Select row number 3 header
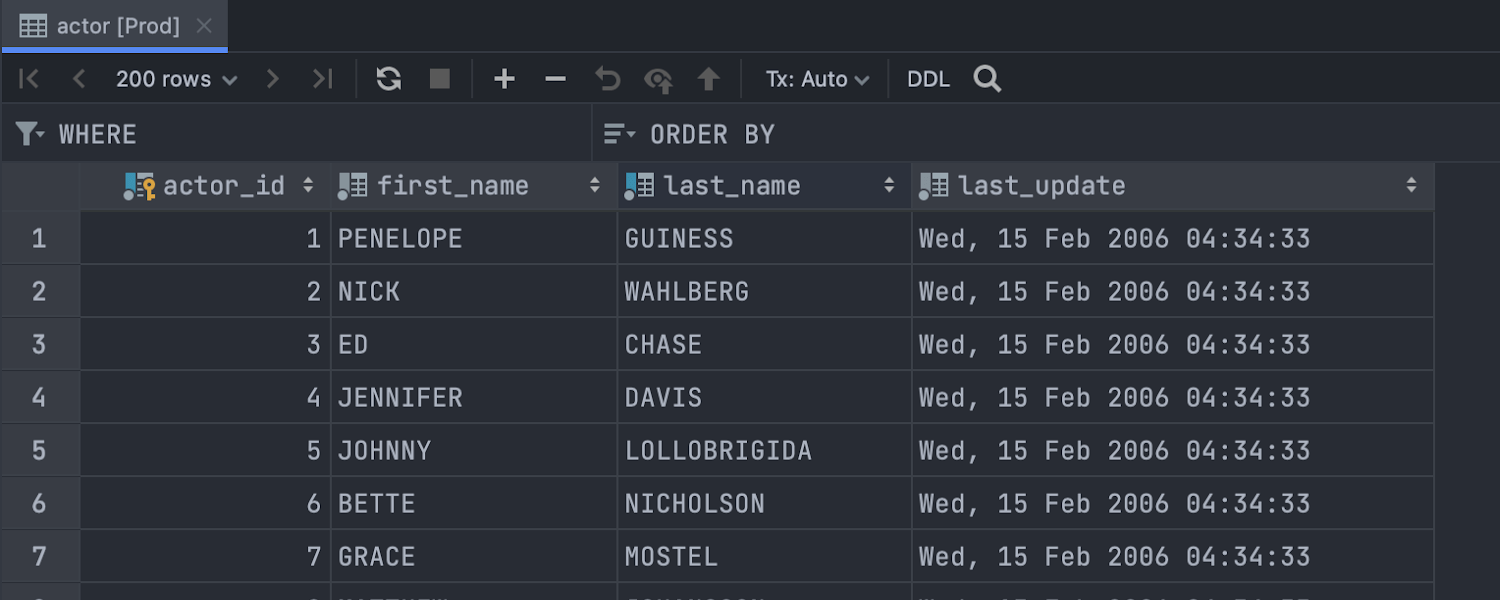Viewport: 1500px width, 600px height. [x=39, y=345]
